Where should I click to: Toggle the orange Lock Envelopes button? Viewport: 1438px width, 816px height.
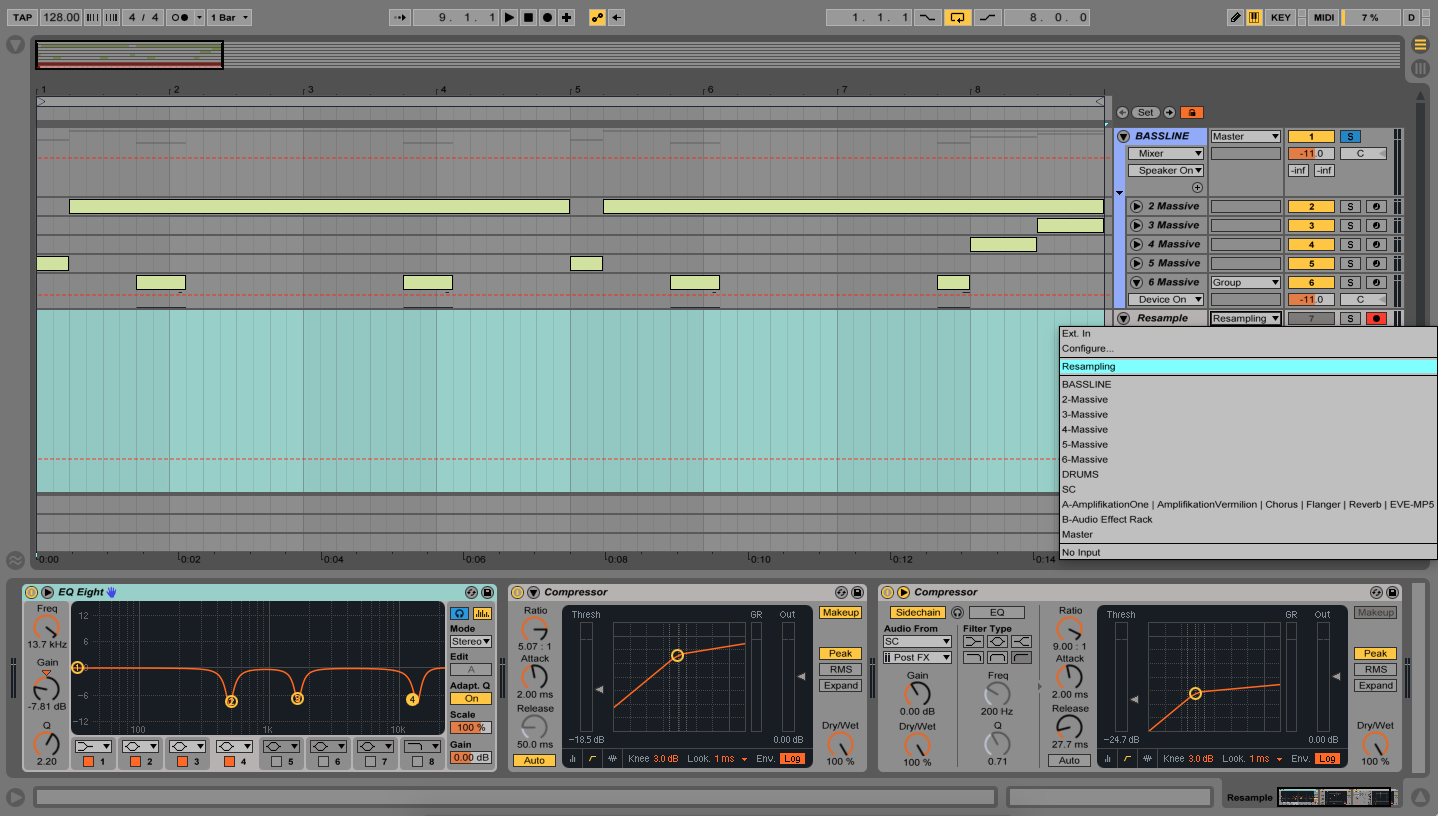point(1192,113)
